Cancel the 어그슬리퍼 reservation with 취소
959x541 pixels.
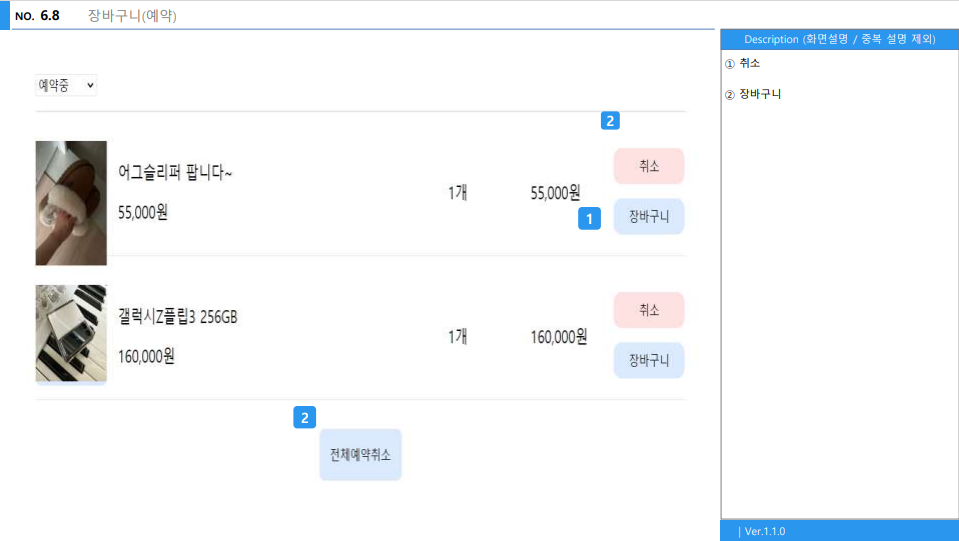click(x=648, y=166)
